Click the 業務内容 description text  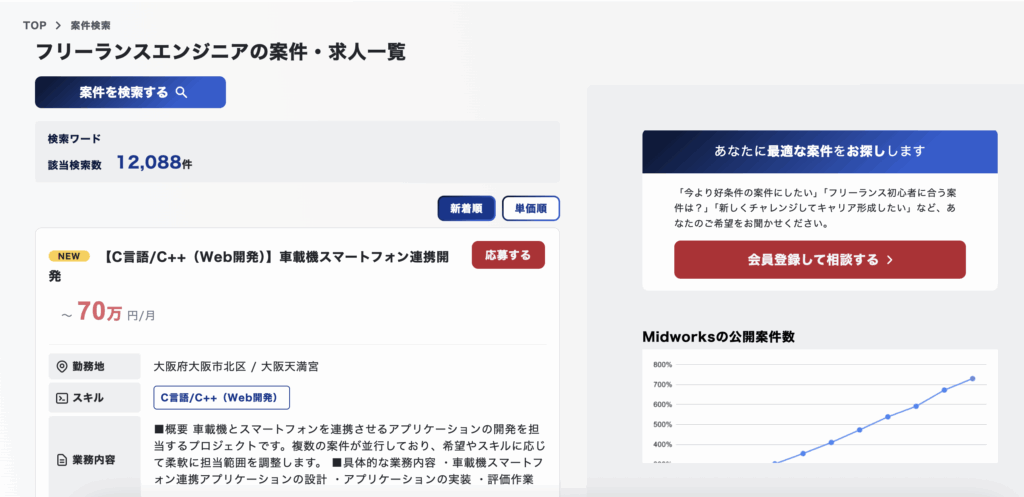(349, 455)
